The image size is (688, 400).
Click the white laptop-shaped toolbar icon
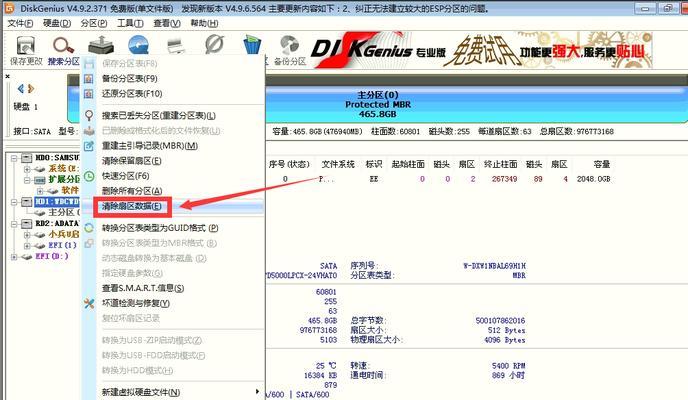pyautogui.click(x=176, y=45)
